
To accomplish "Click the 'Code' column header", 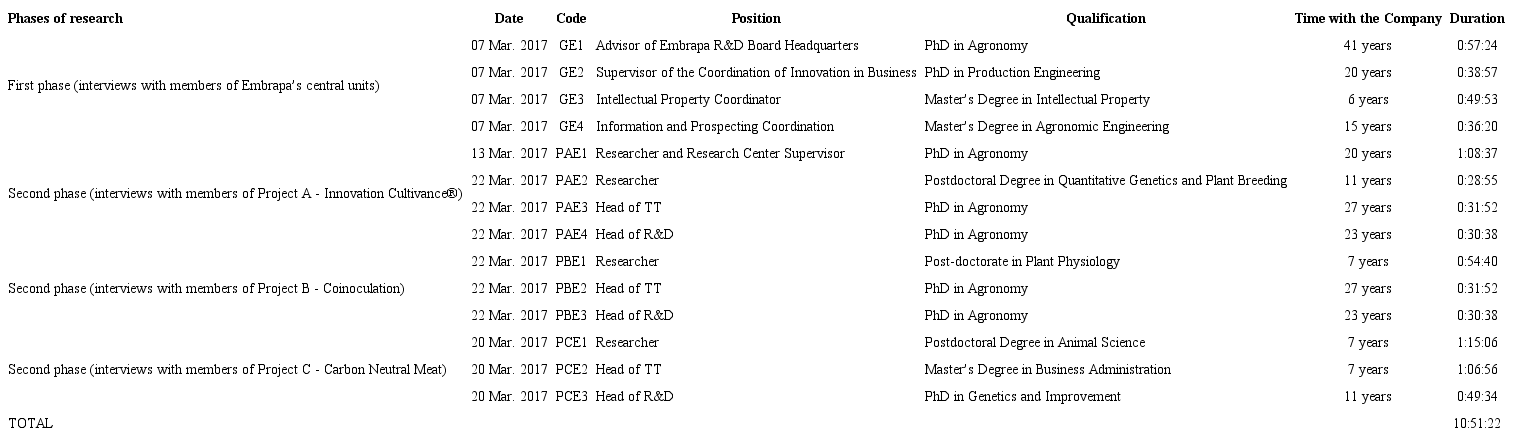I will 571,18.
